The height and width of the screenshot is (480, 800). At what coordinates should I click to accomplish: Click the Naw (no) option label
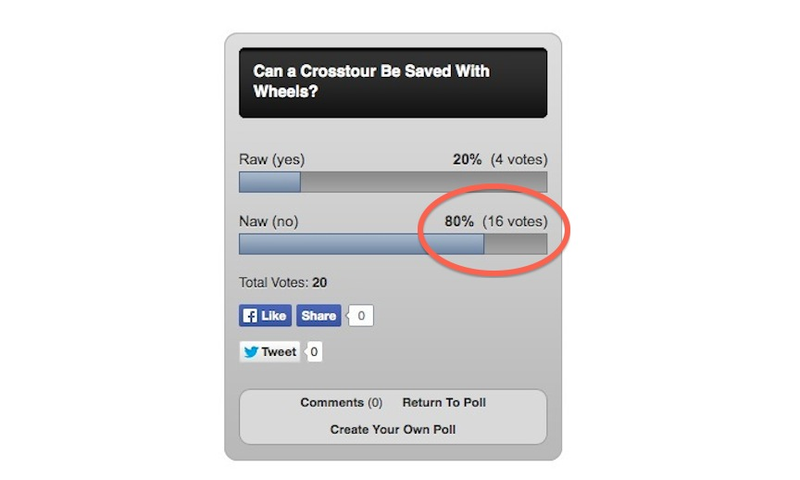pyautogui.click(x=269, y=221)
